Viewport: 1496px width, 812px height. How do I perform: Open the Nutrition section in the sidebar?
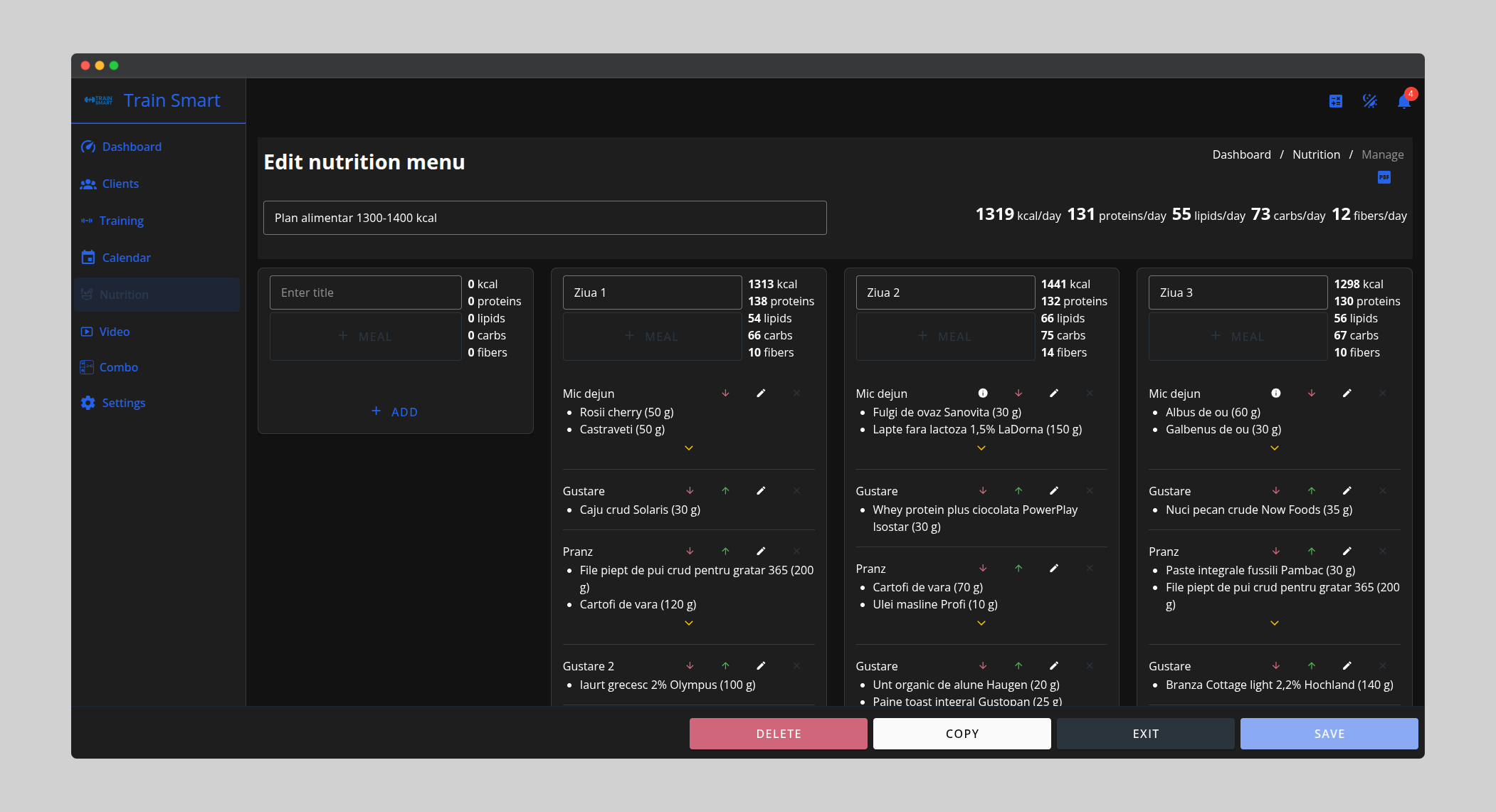tap(125, 294)
